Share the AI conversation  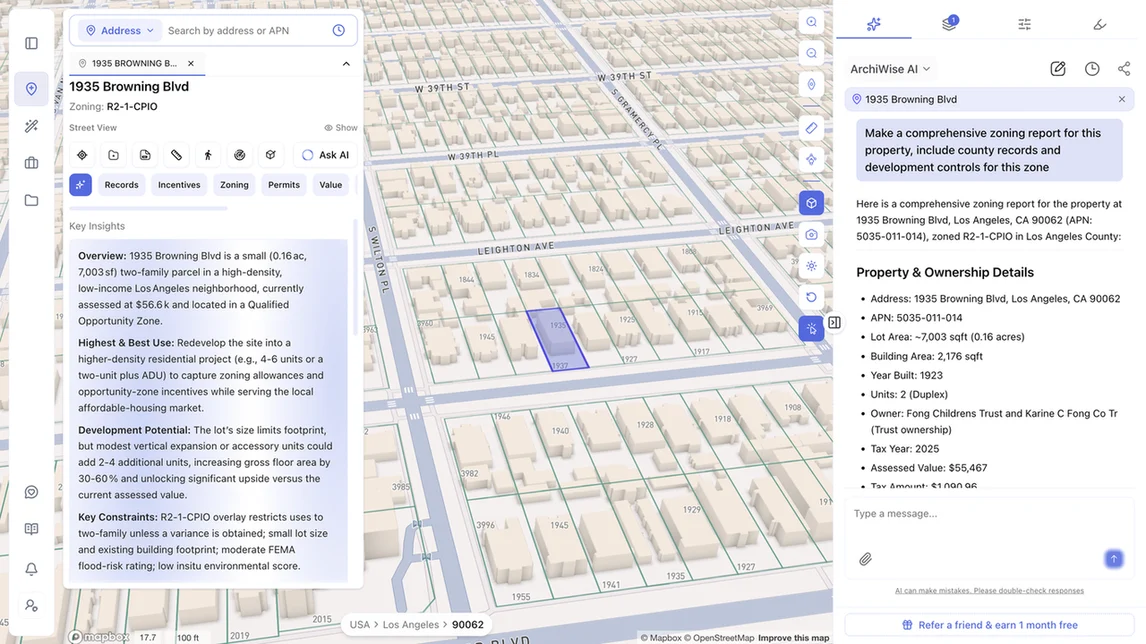coord(1123,69)
